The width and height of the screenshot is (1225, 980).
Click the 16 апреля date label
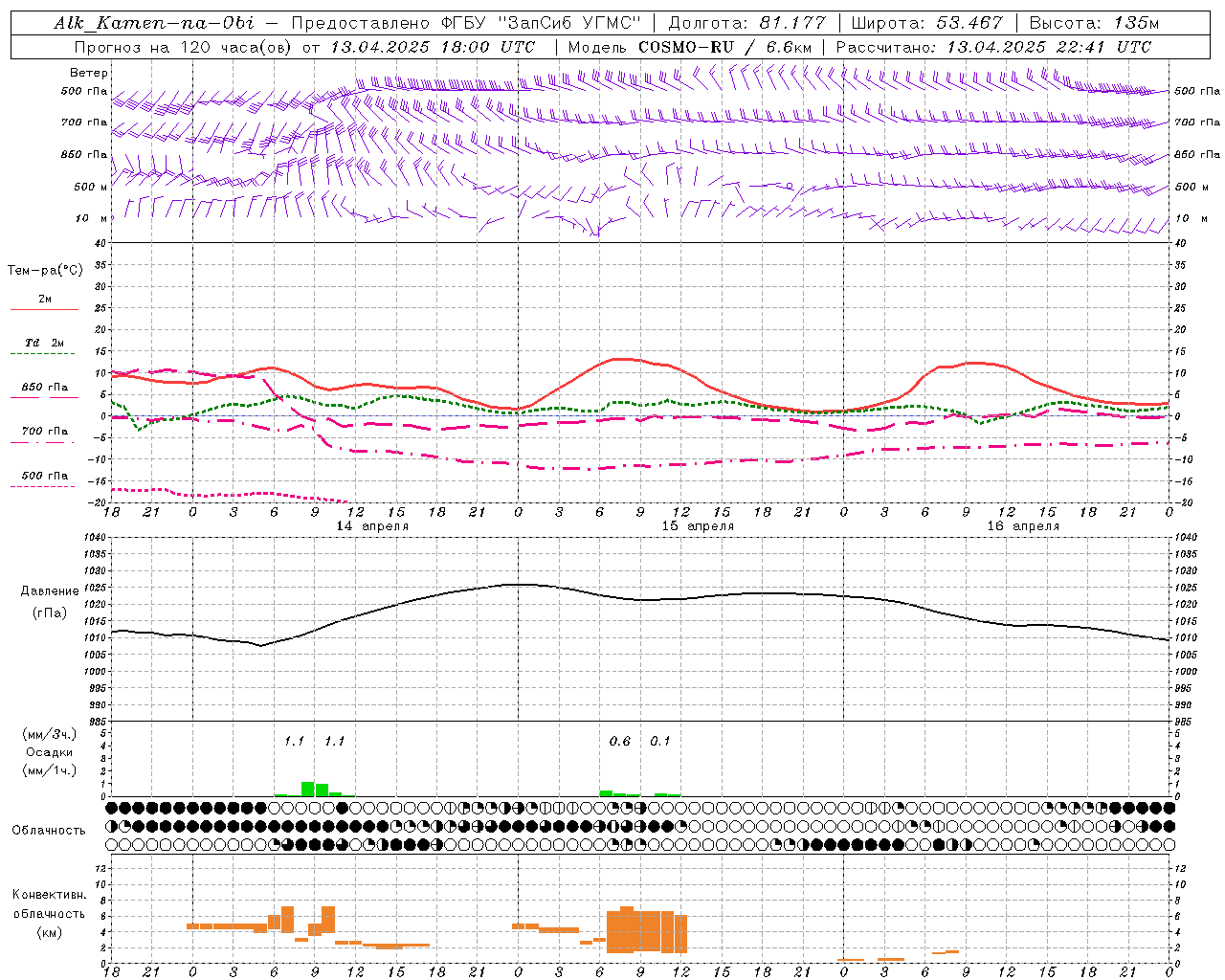pos(1024,526)
